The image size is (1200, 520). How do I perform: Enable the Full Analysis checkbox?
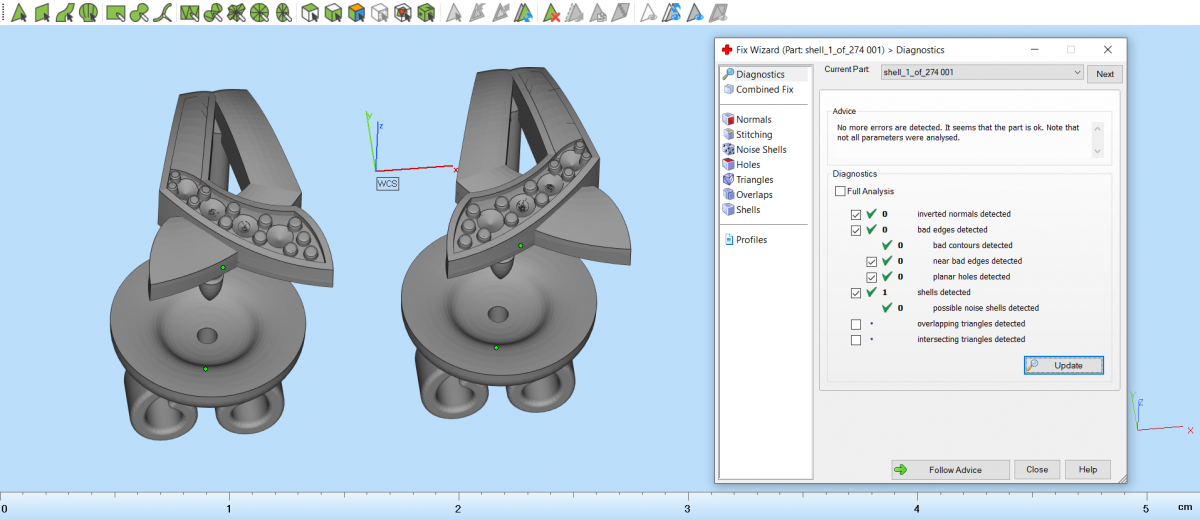[840, 191]
